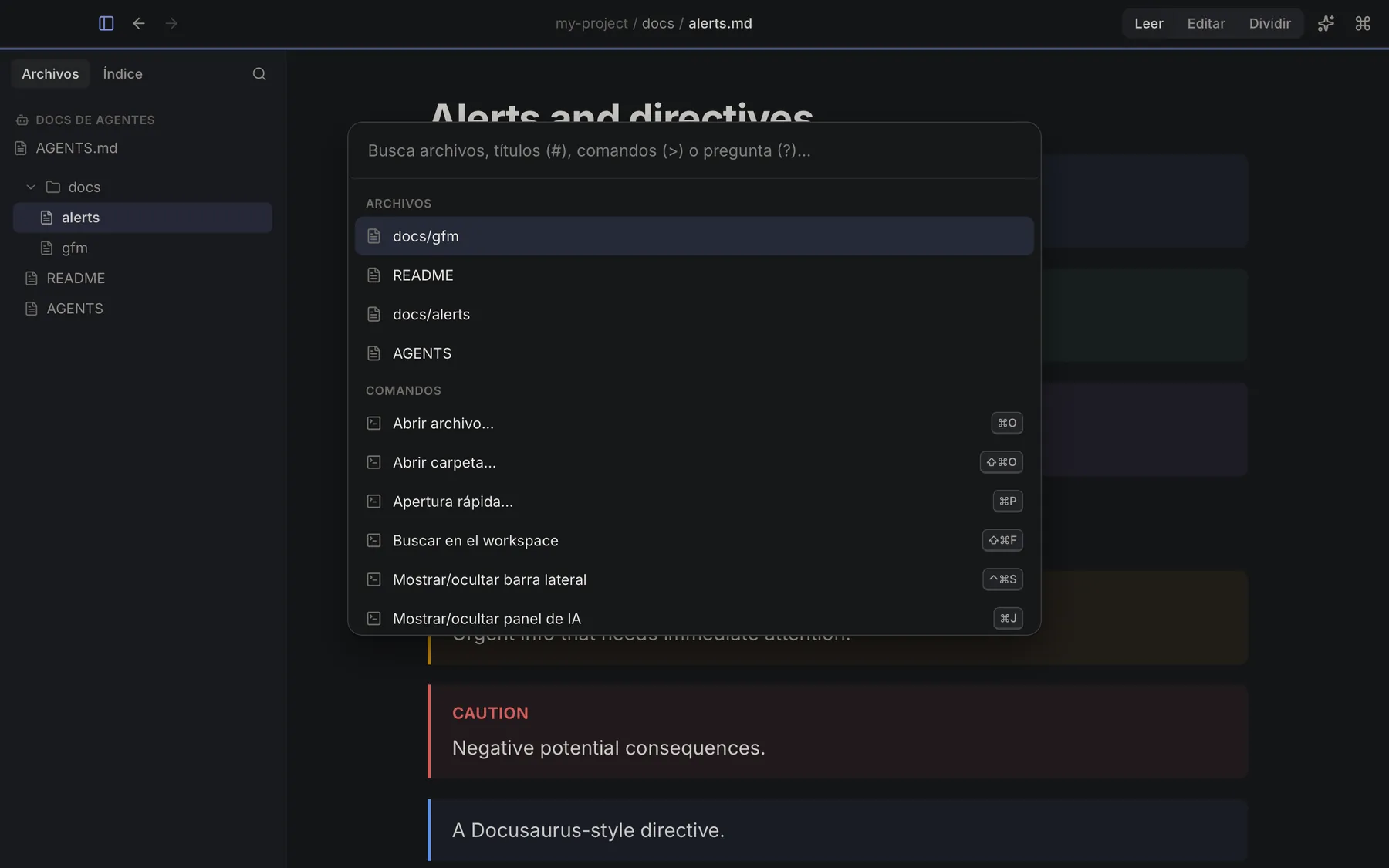Click the CAUTION alert heading
This screenshot has height=868, width=1389.
point(490,713)
